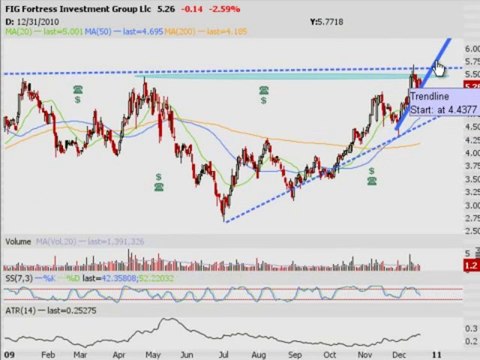Click the earnings phone icon near March
480x360 pixels.
pos(78,90)
